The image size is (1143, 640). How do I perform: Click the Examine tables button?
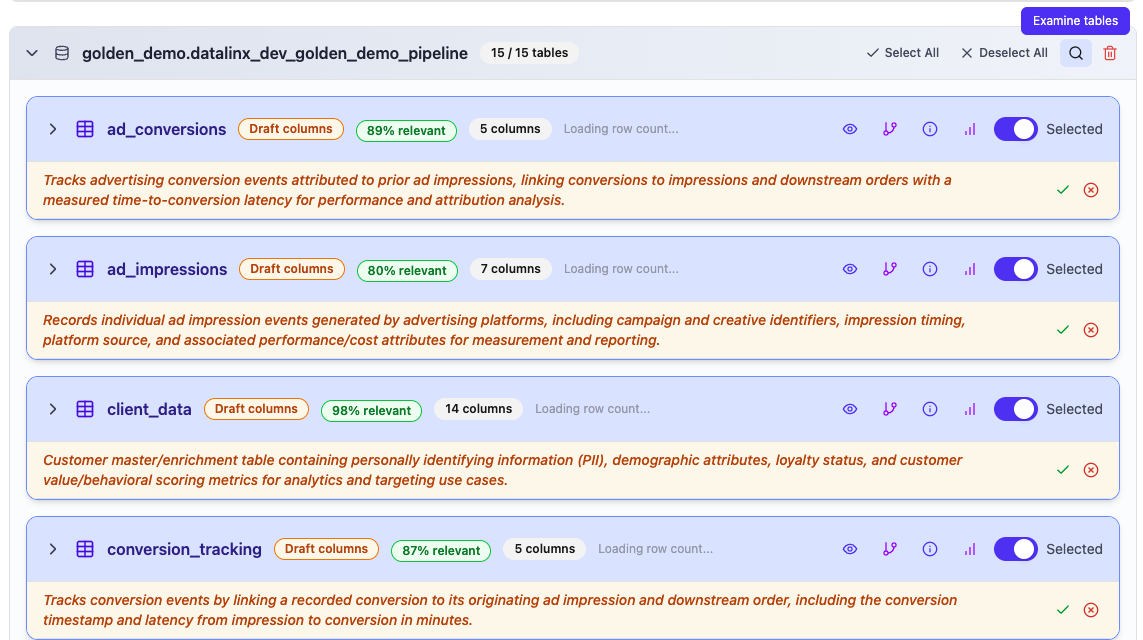pyautogui.click(x=1076, y=21)
